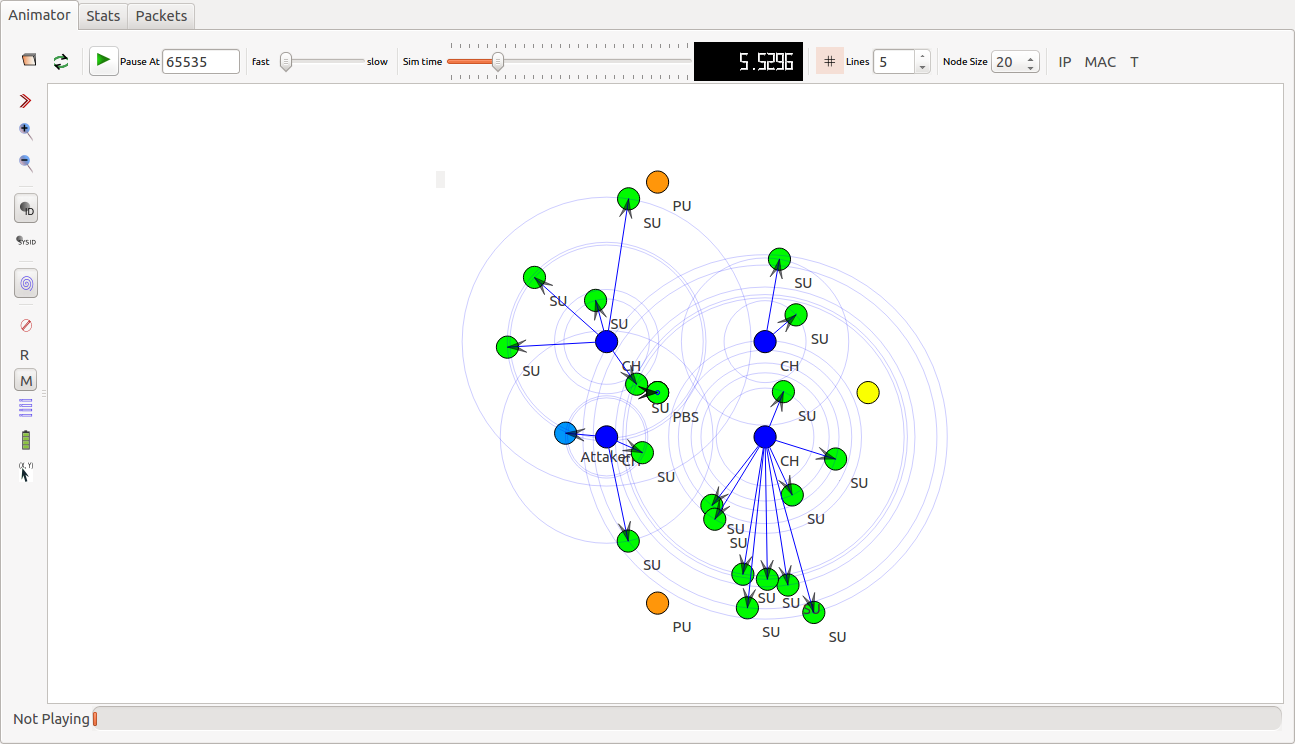Switch to the Stats tab
1295x744 pixels.
(x=102, y=16)
